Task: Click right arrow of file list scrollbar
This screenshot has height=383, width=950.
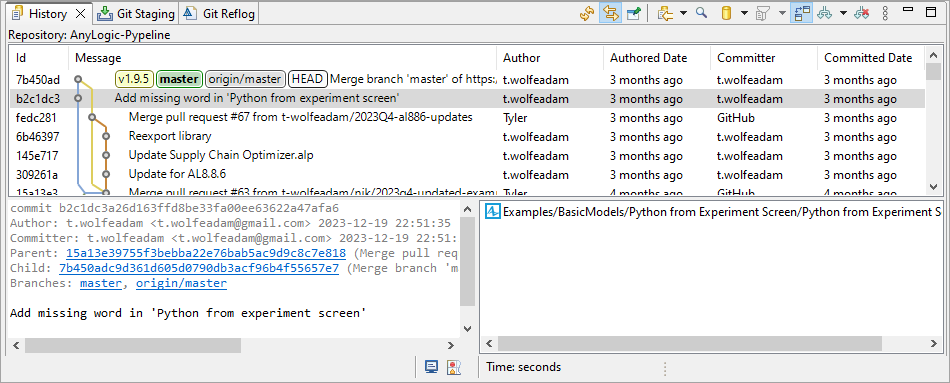Action: pos(934,345)
